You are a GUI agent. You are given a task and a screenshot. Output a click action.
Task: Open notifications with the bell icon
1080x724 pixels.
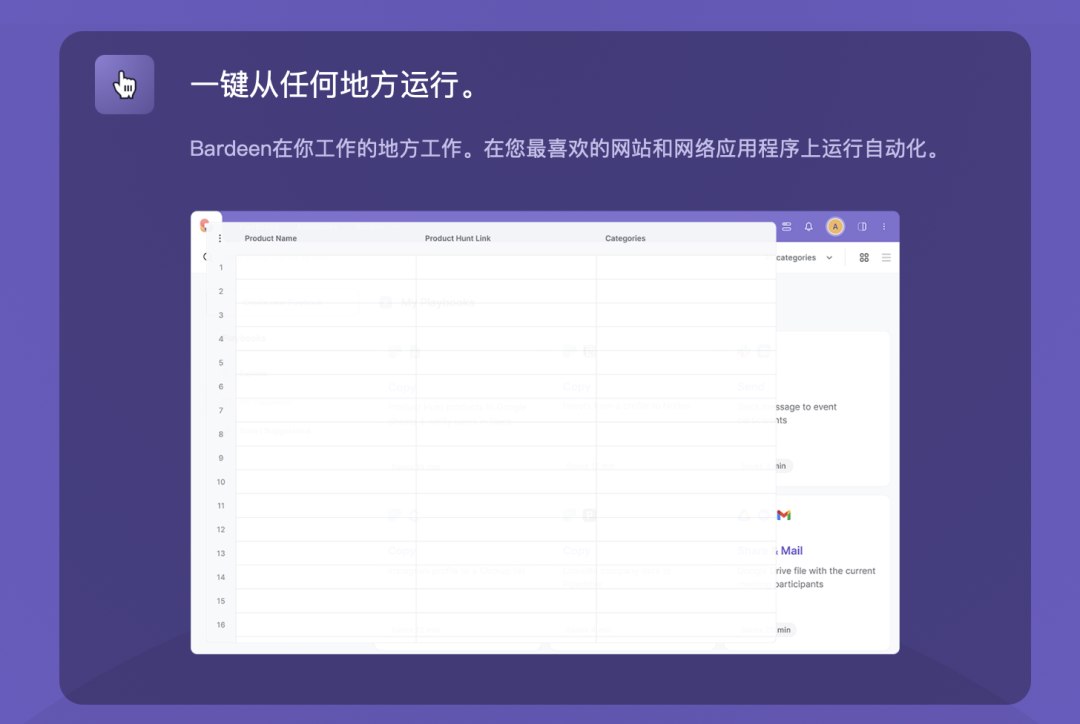809,227
